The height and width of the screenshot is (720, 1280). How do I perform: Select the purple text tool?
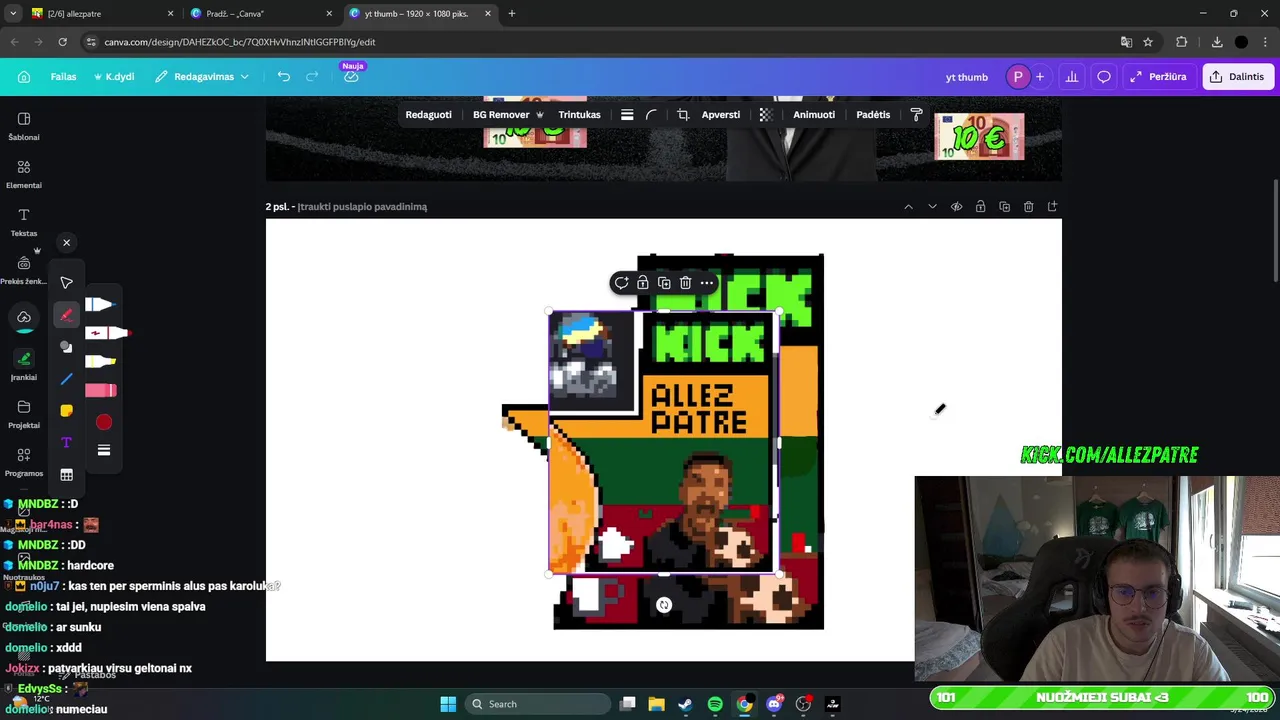(x=67, y=443)
